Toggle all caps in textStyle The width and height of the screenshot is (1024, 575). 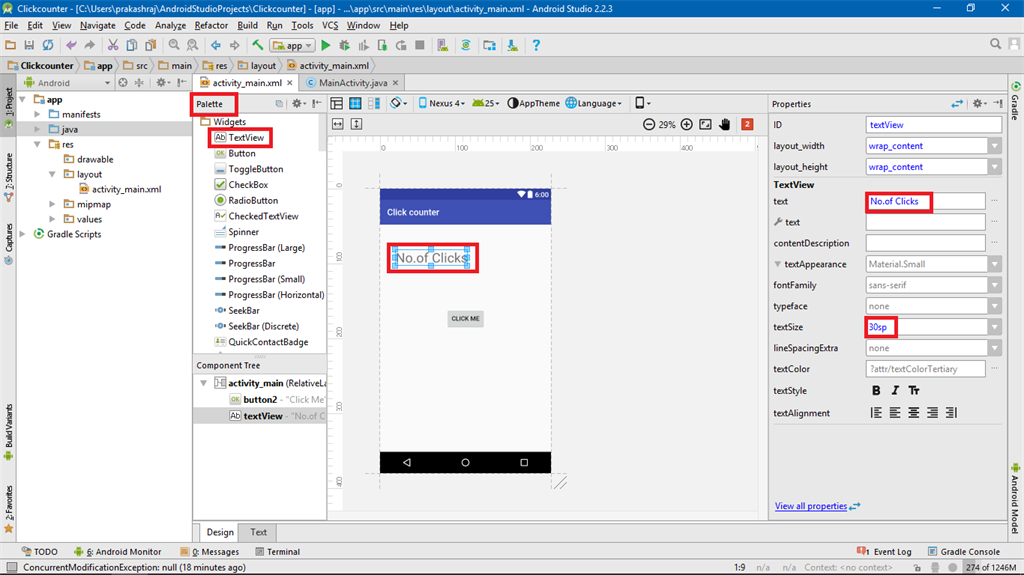point(914,391)
